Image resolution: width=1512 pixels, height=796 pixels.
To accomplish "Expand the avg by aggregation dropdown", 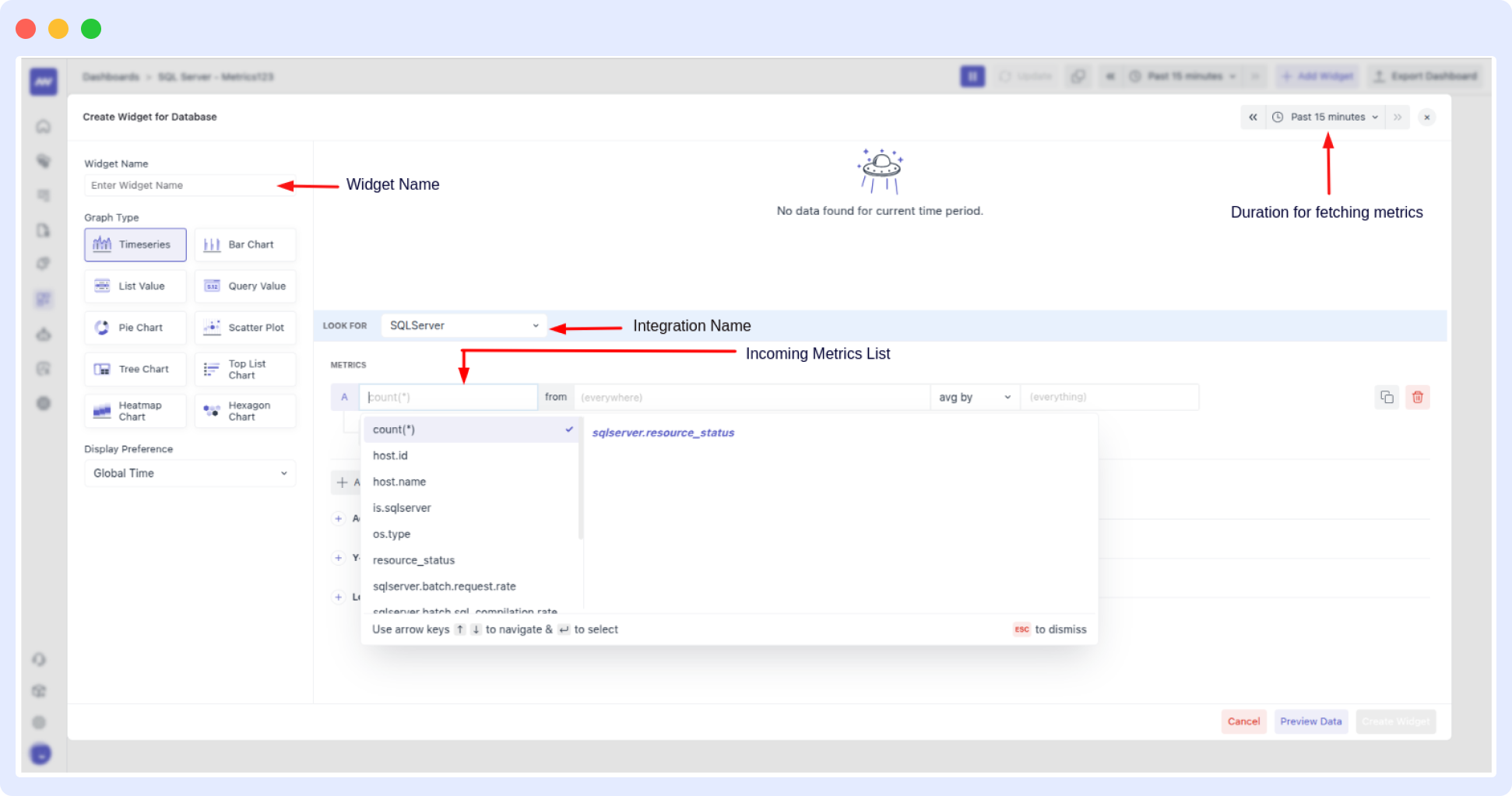I will click(973, 397).
